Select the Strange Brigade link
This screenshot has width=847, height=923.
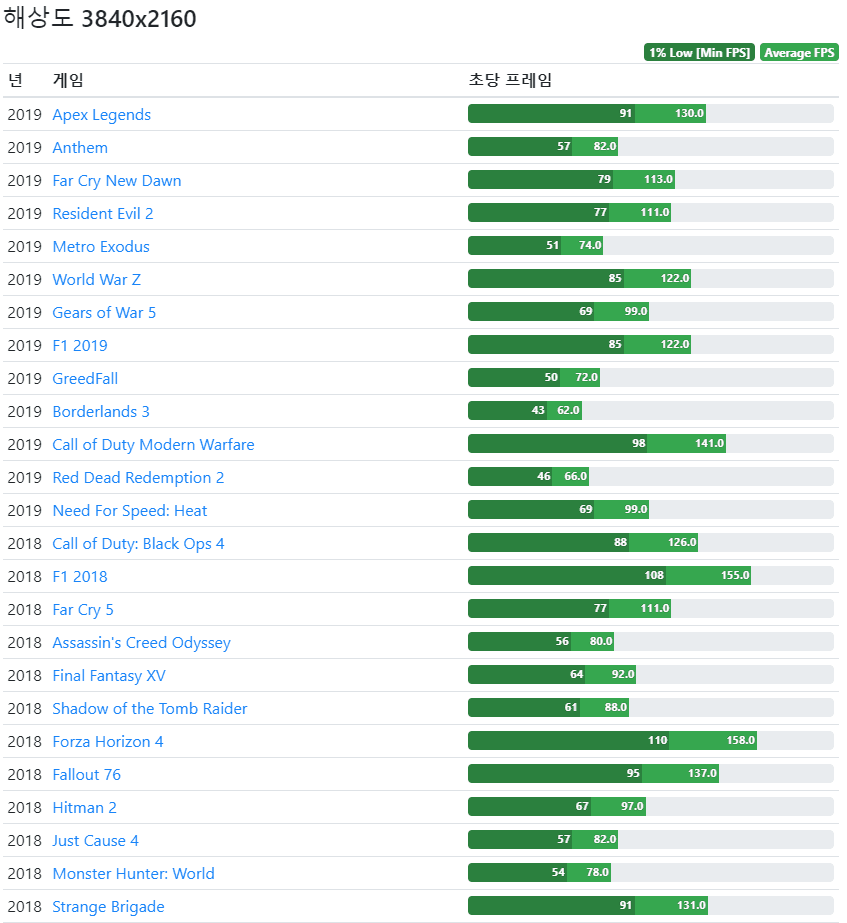pyautogui.click(x=108, y=905)
